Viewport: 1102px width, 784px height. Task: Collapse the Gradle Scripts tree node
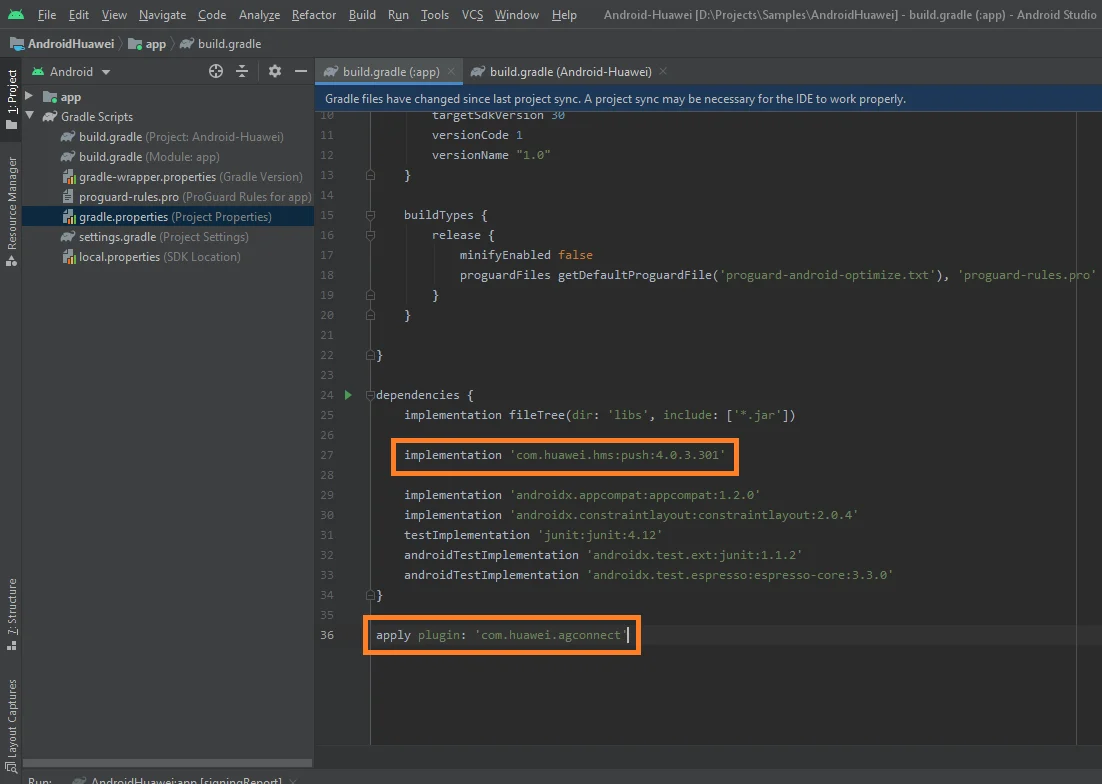[29, 117]
